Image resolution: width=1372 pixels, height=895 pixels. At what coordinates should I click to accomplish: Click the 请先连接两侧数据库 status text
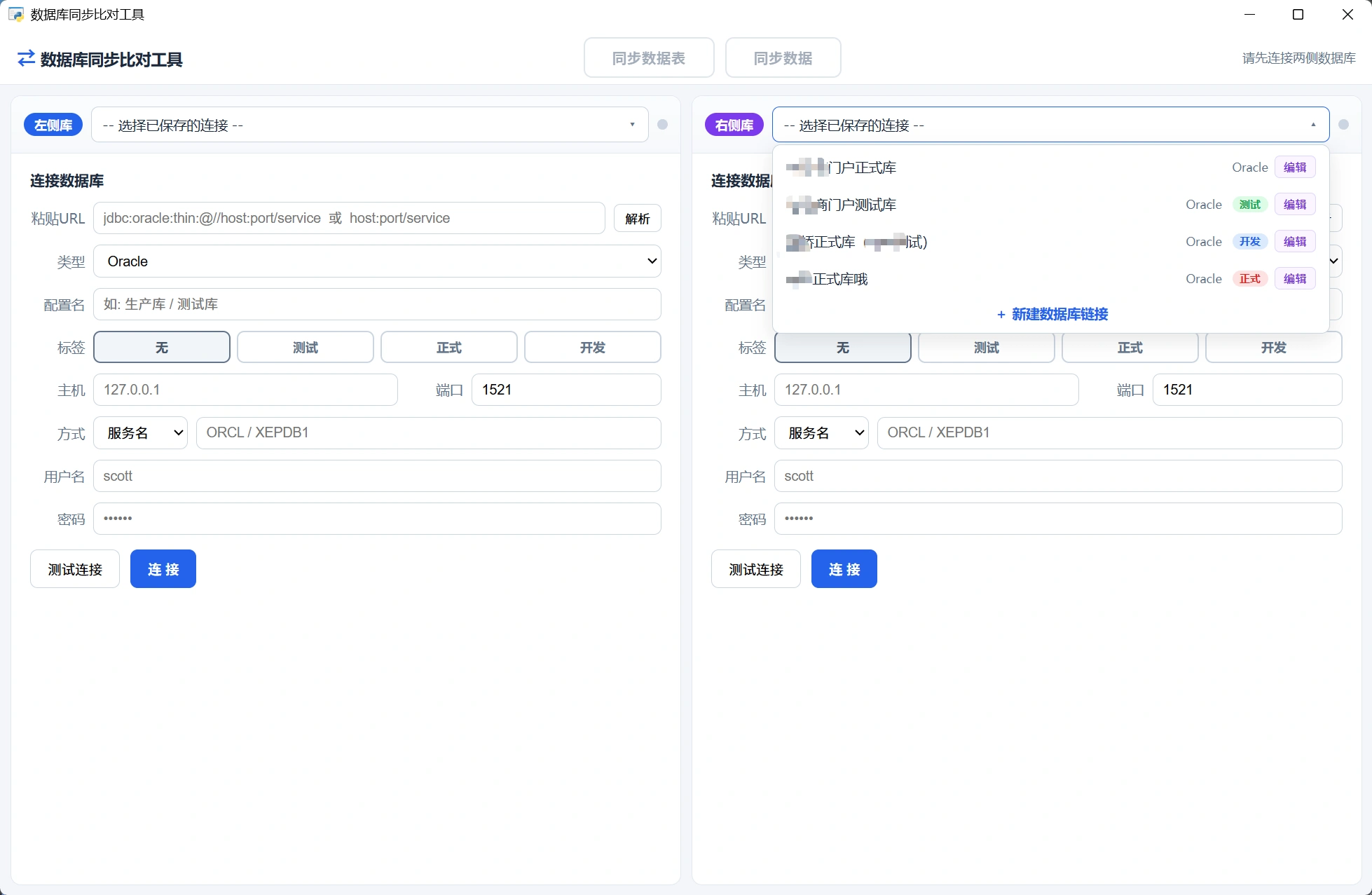tap(1298, 58)
